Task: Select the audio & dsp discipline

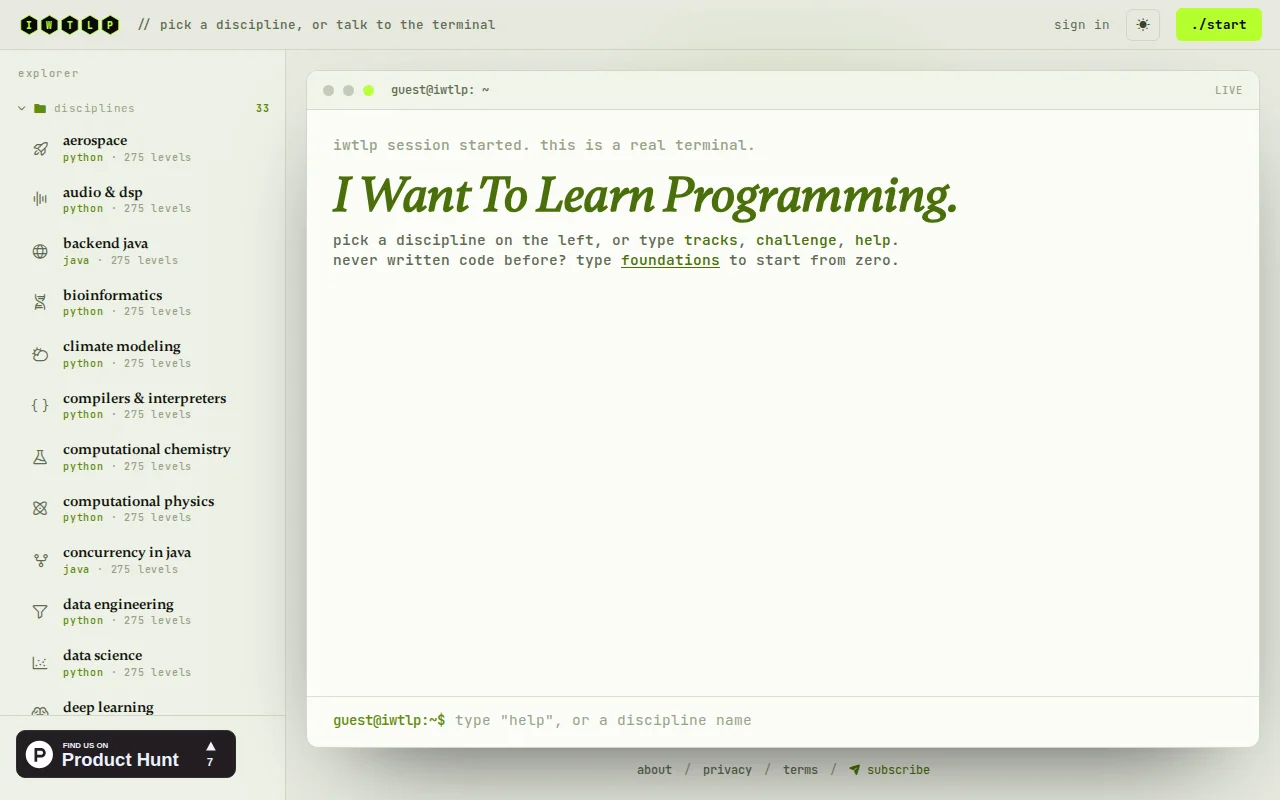Action: click(x=142, y=199)
